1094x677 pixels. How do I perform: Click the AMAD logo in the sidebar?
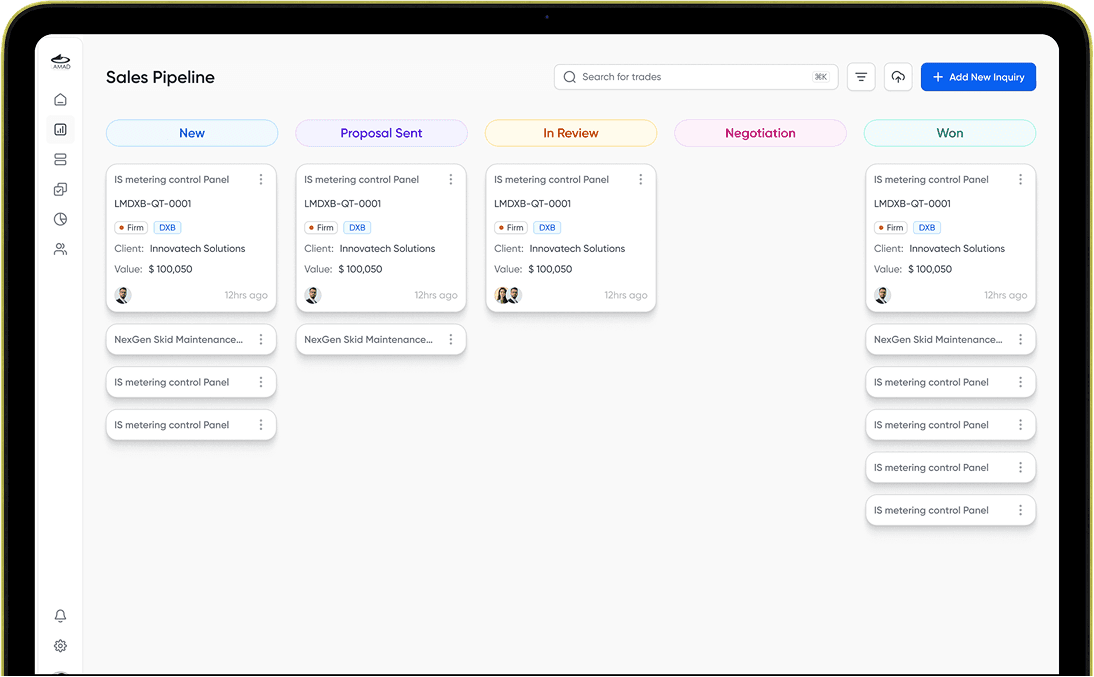[x=61, y=61]
